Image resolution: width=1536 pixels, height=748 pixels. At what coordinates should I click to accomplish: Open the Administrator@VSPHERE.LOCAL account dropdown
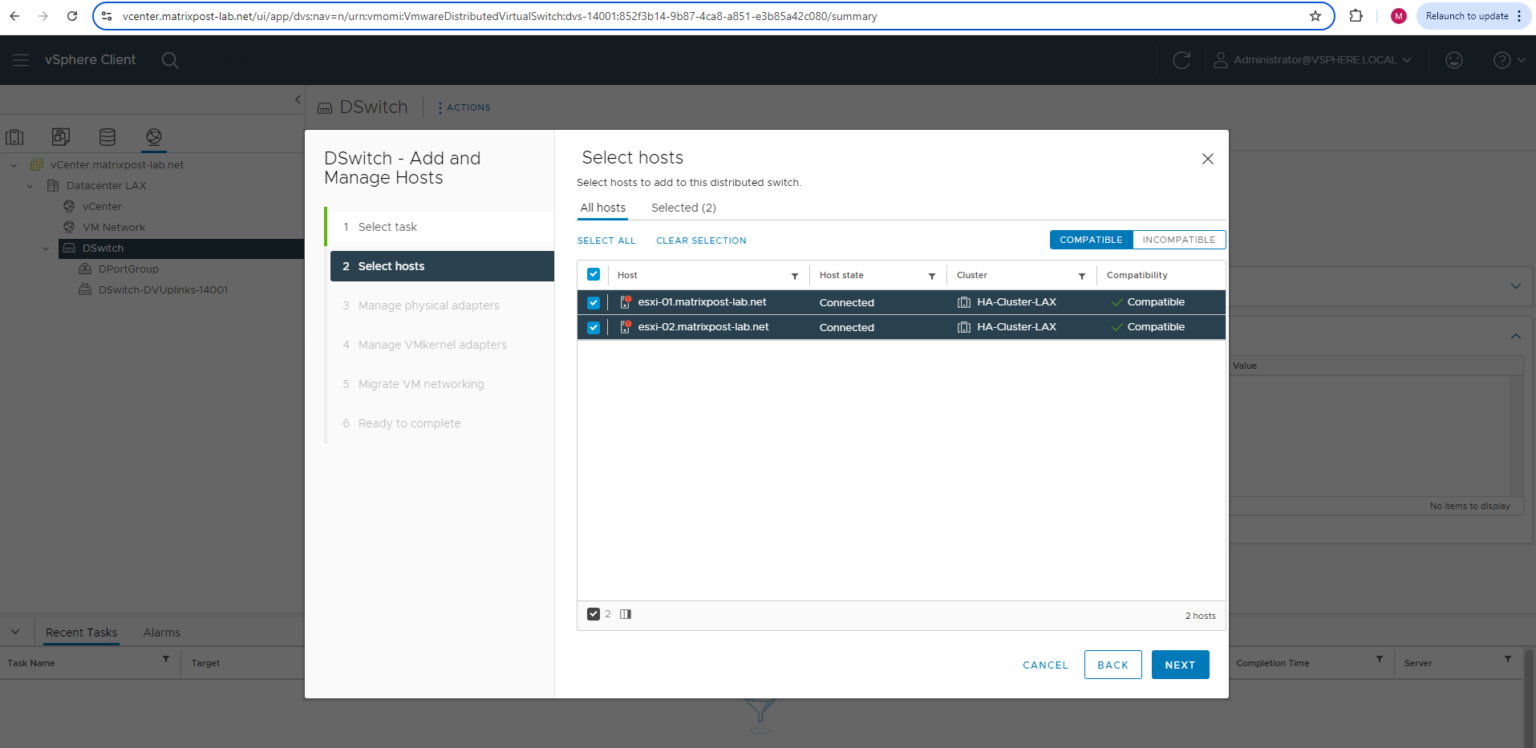click(1313, 60)
